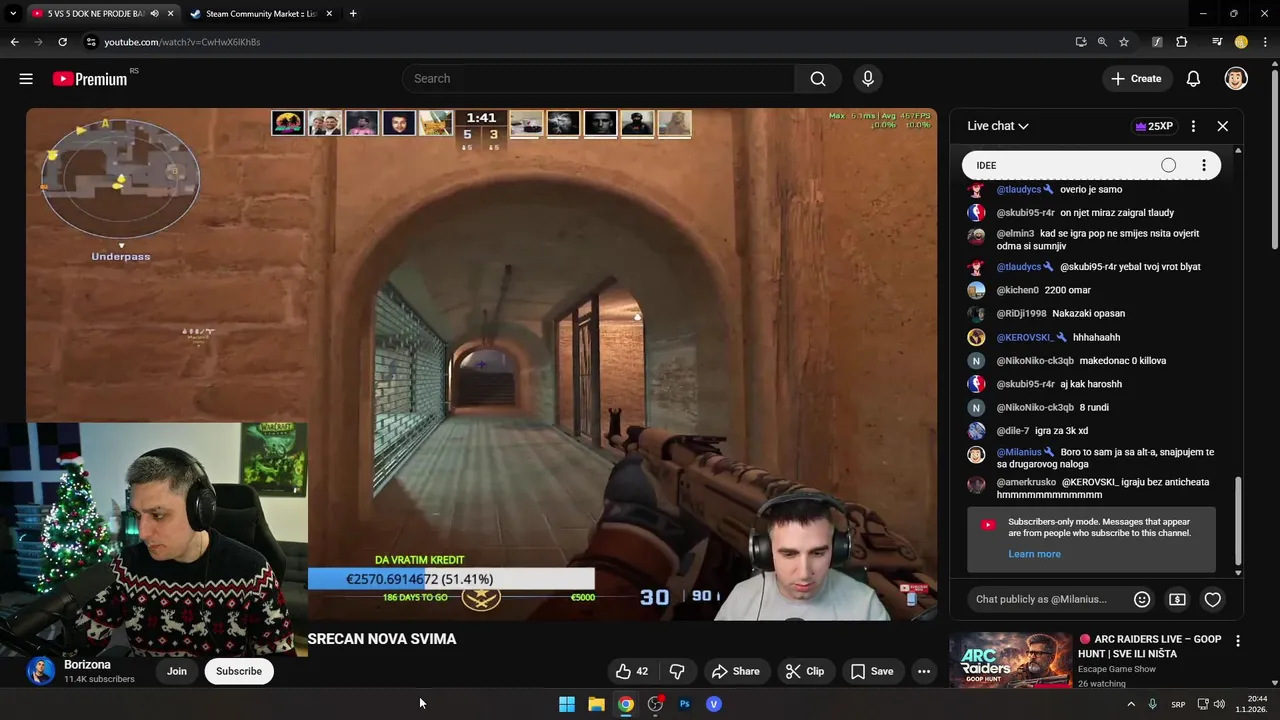Screen dimensions: 1280x720
Task: Bookmark this page with star icon
Action: pos(1124,42)
